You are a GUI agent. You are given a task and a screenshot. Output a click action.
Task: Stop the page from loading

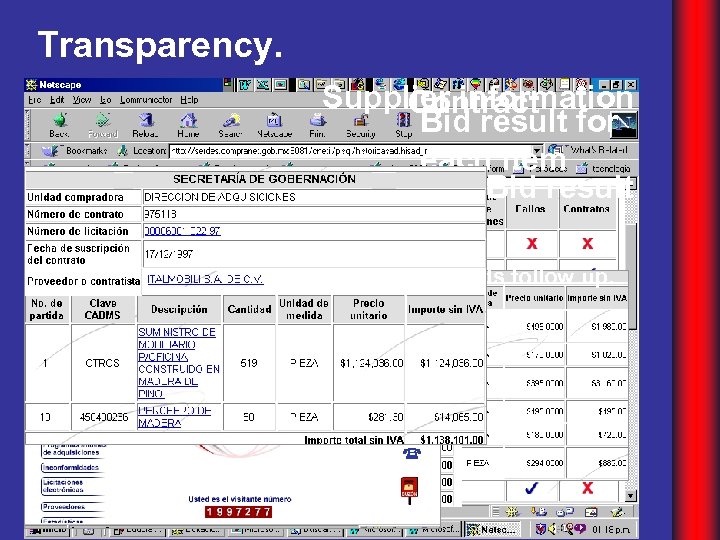[x=404, y=125]
